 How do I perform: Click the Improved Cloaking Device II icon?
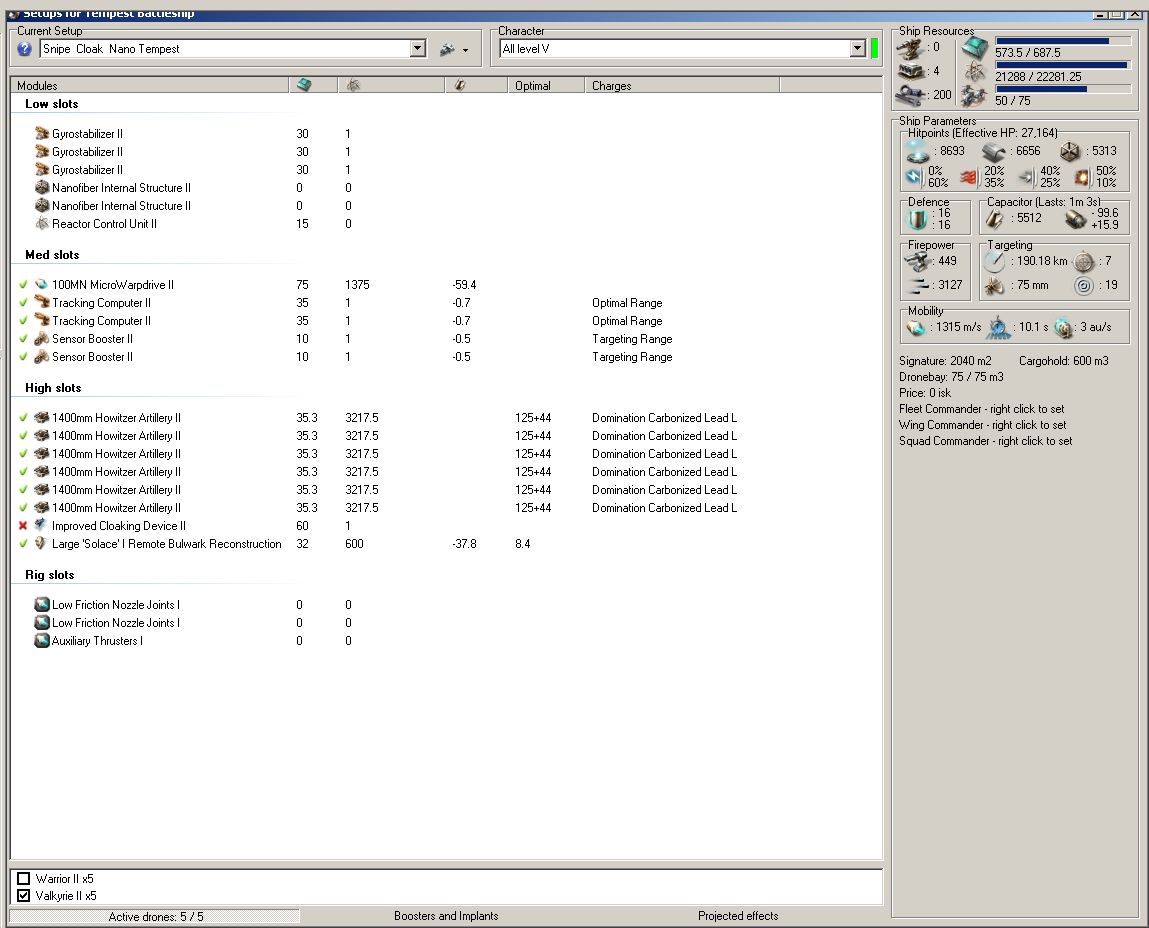(42, 525)
